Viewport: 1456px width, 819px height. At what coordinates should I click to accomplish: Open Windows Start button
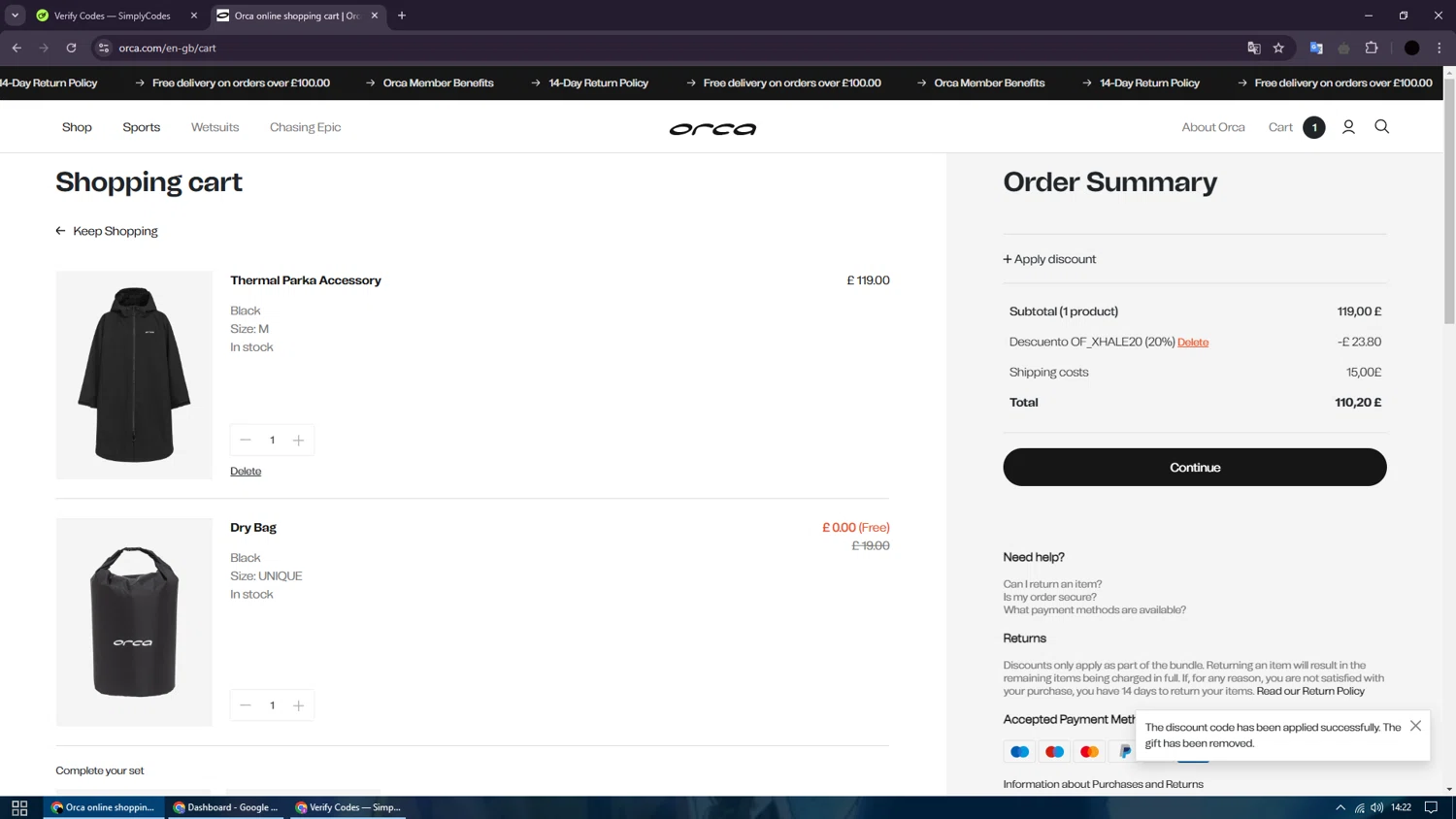(19, 807)
